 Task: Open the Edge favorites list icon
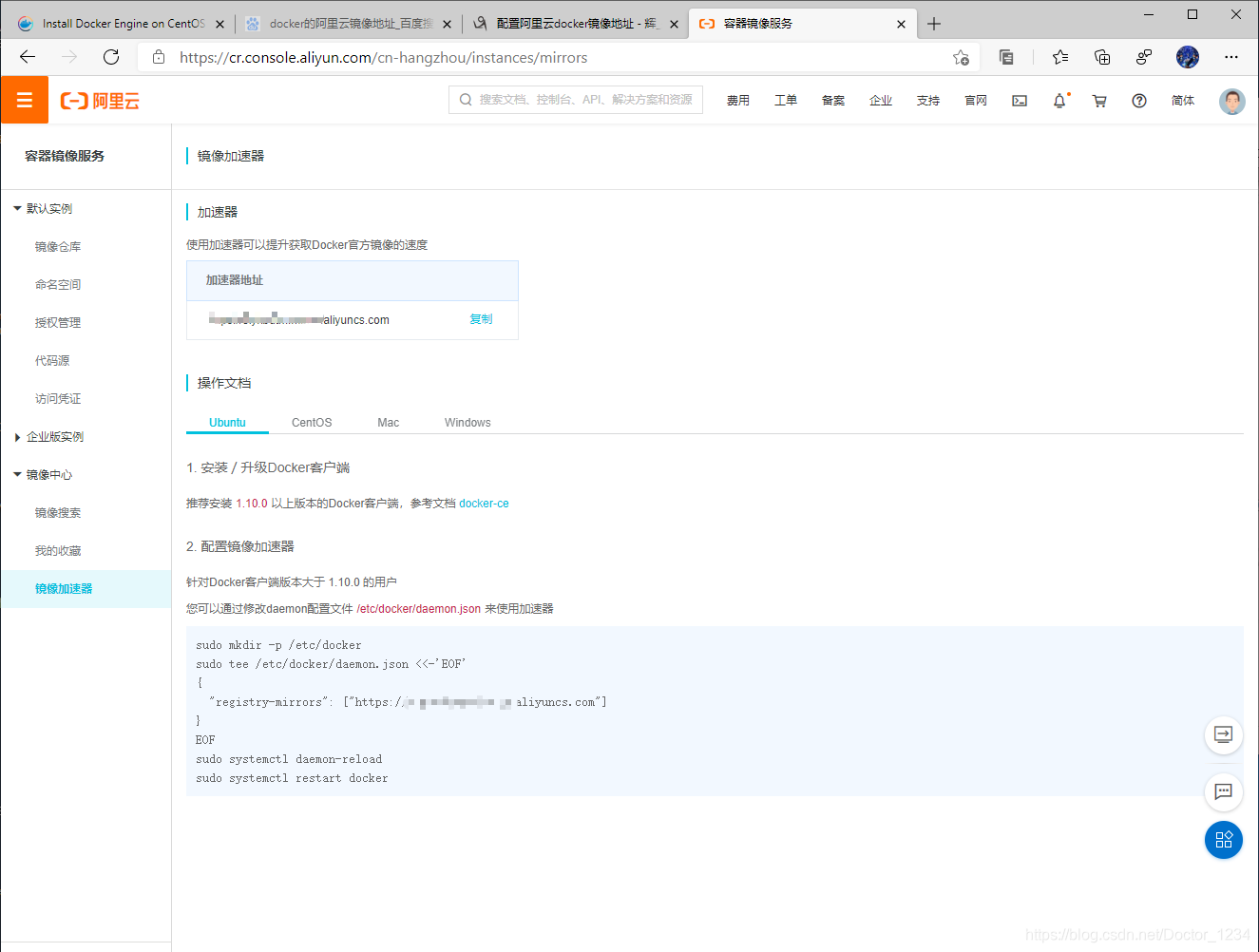pyautogui.click(x=1060, y=57)
